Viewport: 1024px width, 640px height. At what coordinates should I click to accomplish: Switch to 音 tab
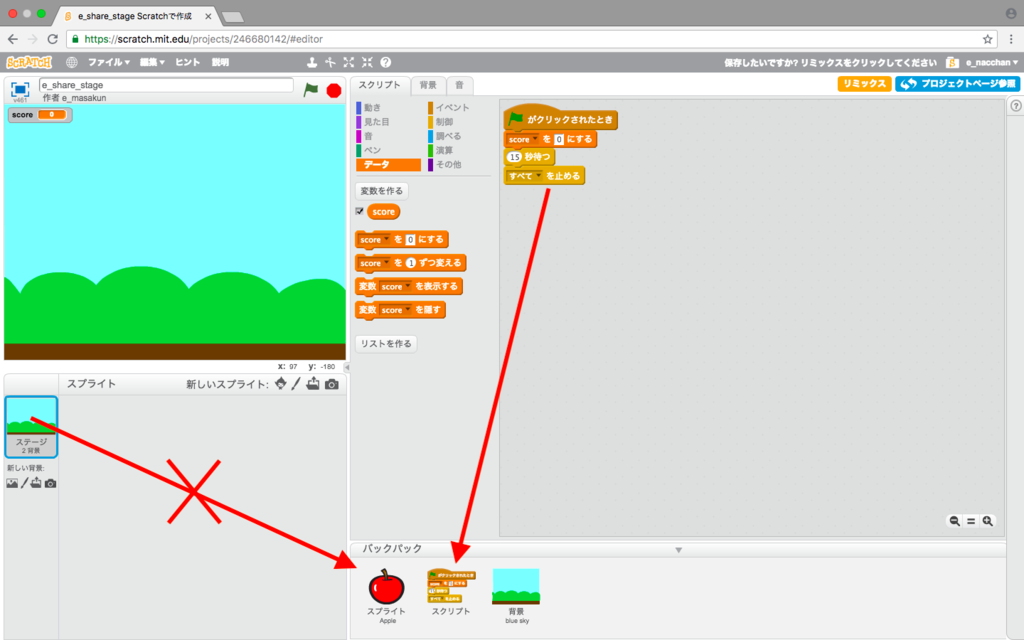459,85
